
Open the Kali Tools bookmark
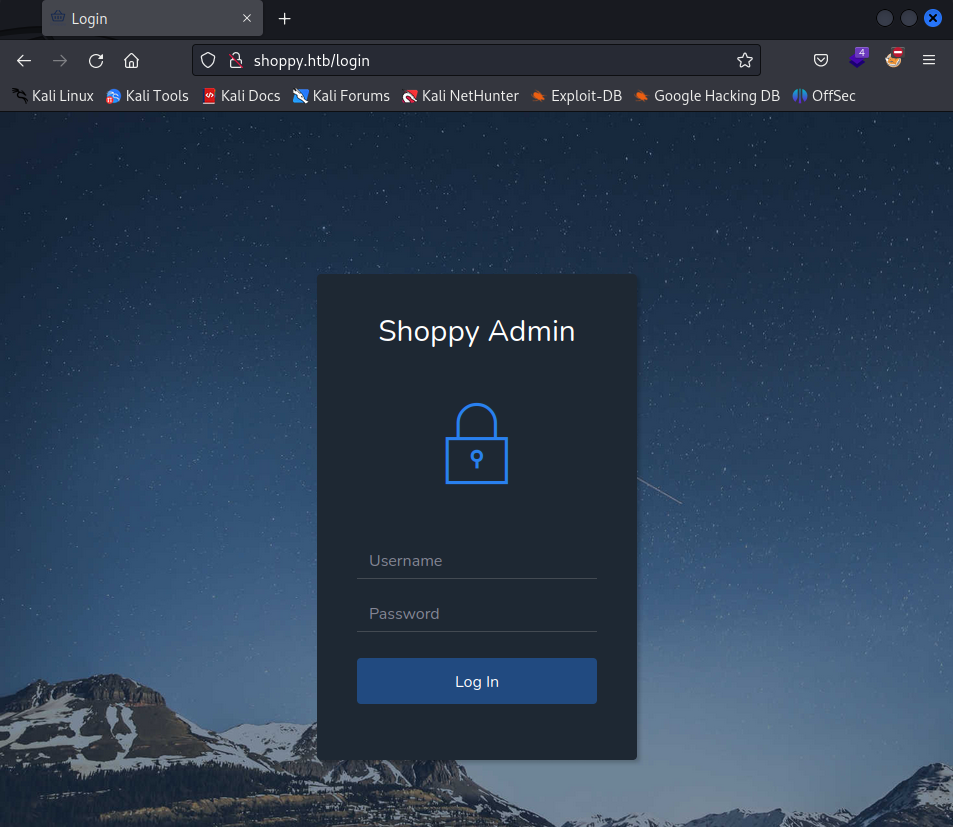147,96
